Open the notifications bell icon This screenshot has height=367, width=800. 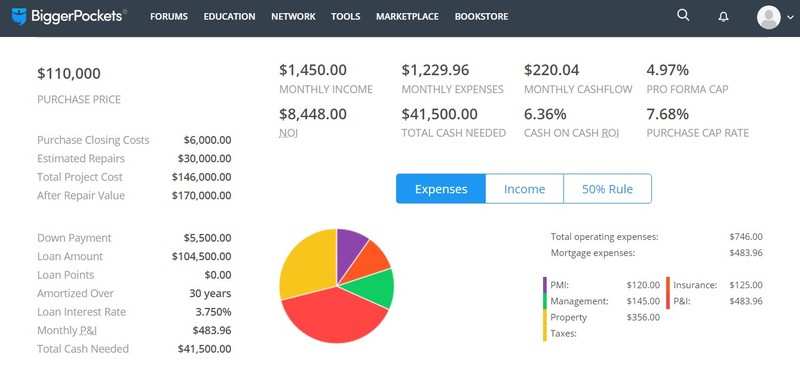click(723, 17)
